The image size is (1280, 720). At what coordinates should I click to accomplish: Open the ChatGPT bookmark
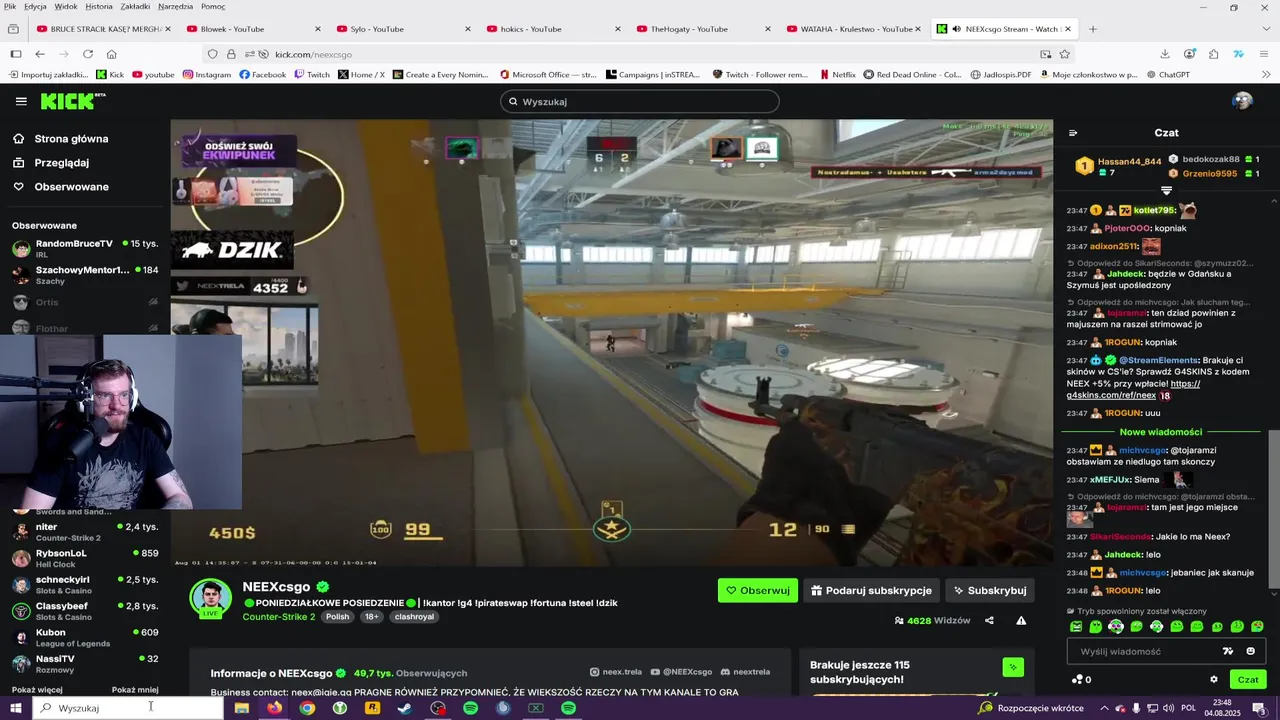pos(1168,74)
